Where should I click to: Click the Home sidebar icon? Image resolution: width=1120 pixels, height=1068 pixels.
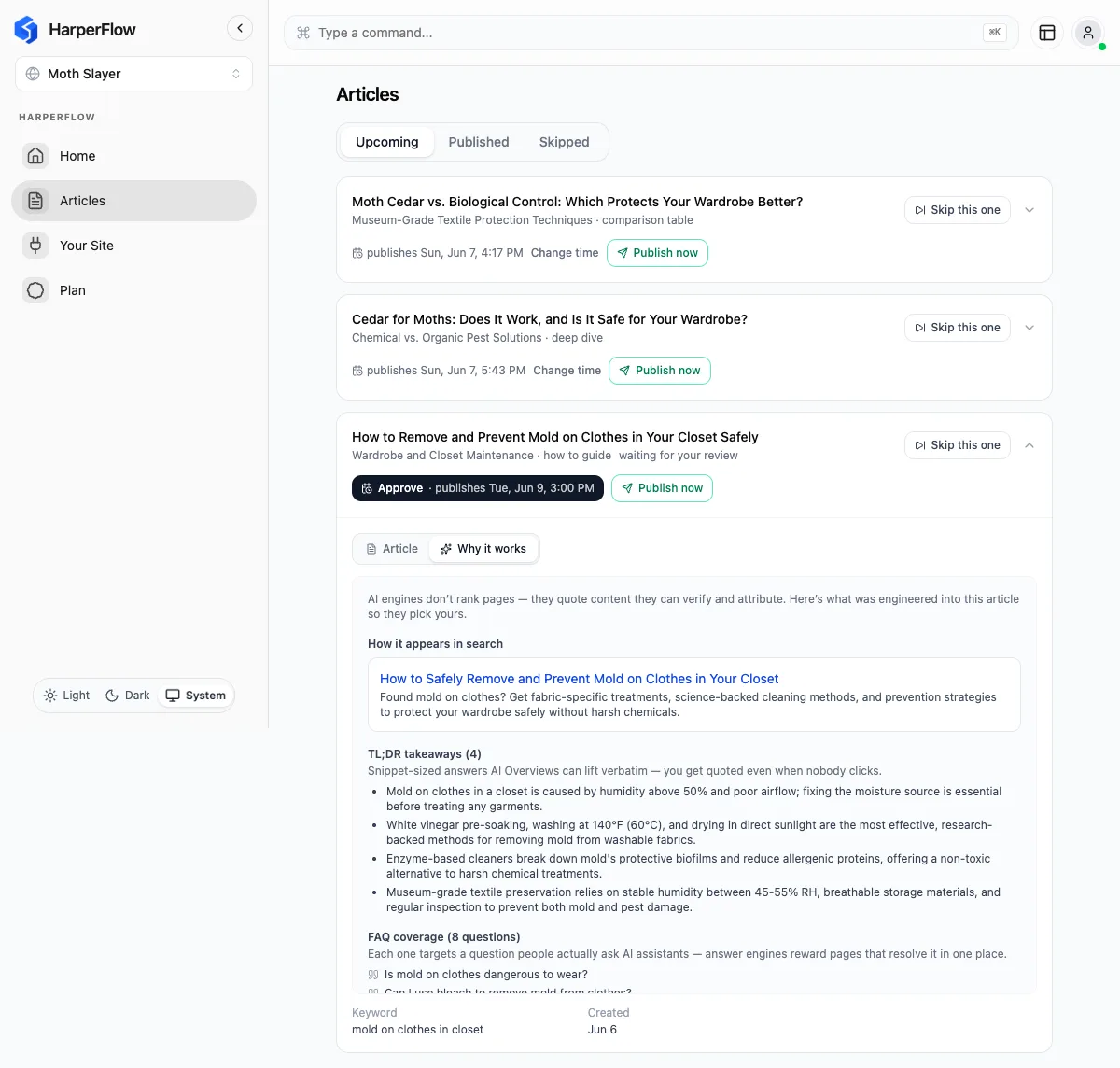(x=35, y=156)
